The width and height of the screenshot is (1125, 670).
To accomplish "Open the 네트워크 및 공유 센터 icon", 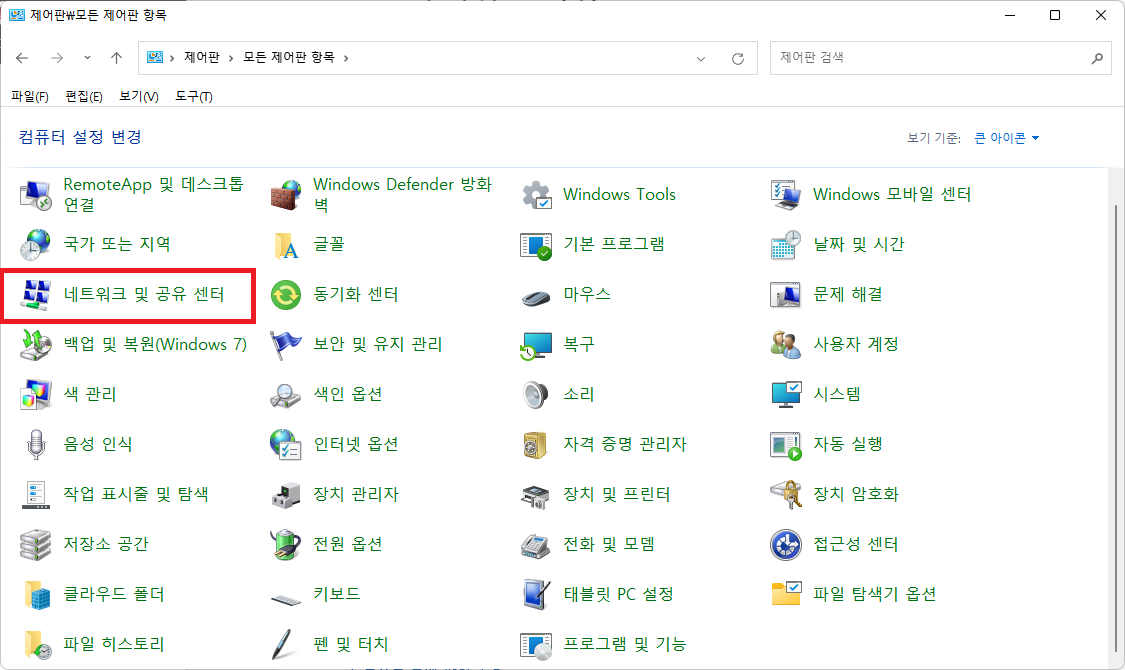I will 35,295.
